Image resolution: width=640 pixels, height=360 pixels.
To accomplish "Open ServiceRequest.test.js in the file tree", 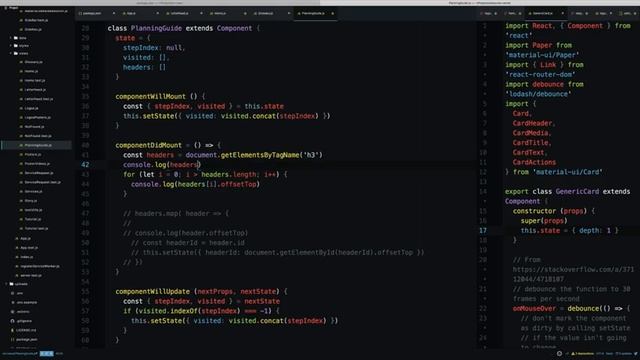I will [42, 182].
